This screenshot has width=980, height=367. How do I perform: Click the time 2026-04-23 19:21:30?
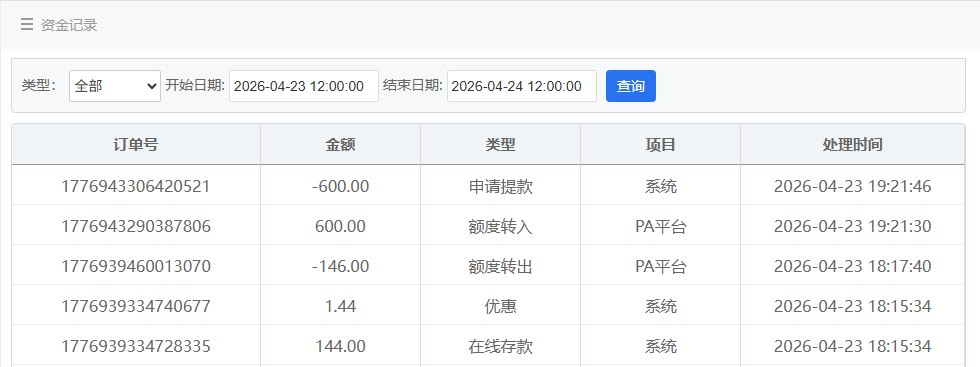(852, 226)
